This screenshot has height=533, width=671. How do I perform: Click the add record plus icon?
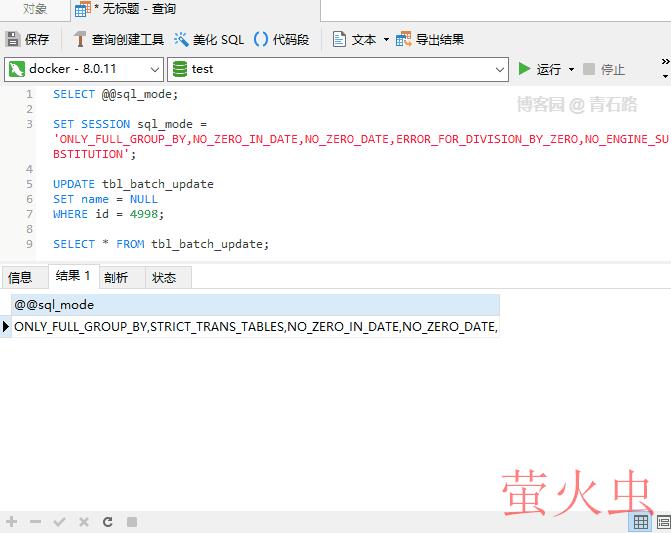click(12, 522)
